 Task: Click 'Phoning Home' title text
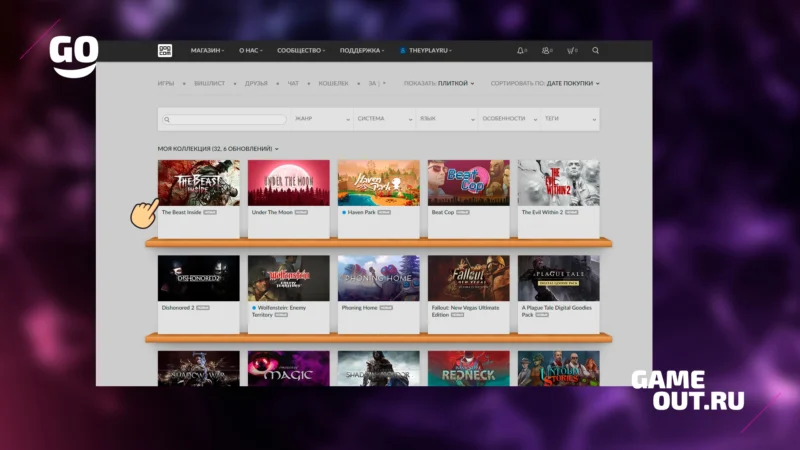pyautogui.click(x=360, y=308)
